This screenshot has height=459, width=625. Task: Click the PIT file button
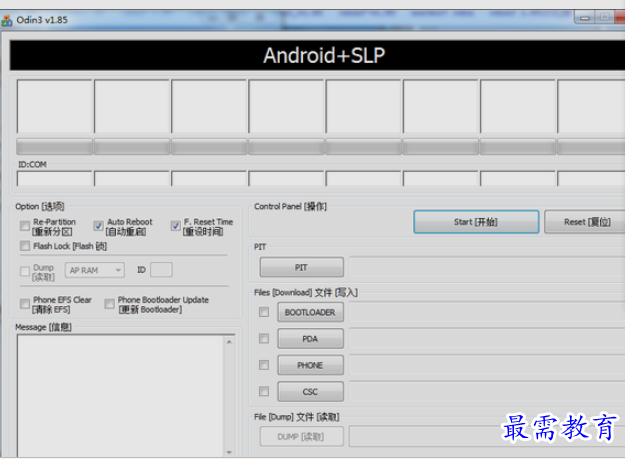click(x=302, y=267)
